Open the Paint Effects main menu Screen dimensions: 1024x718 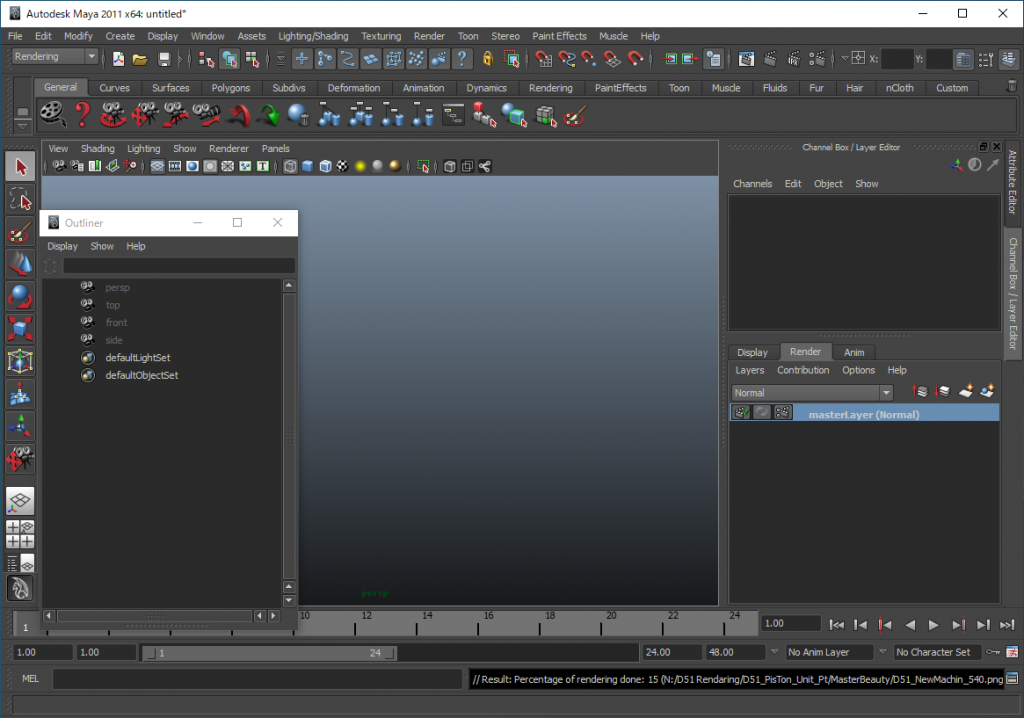[559, 36]
